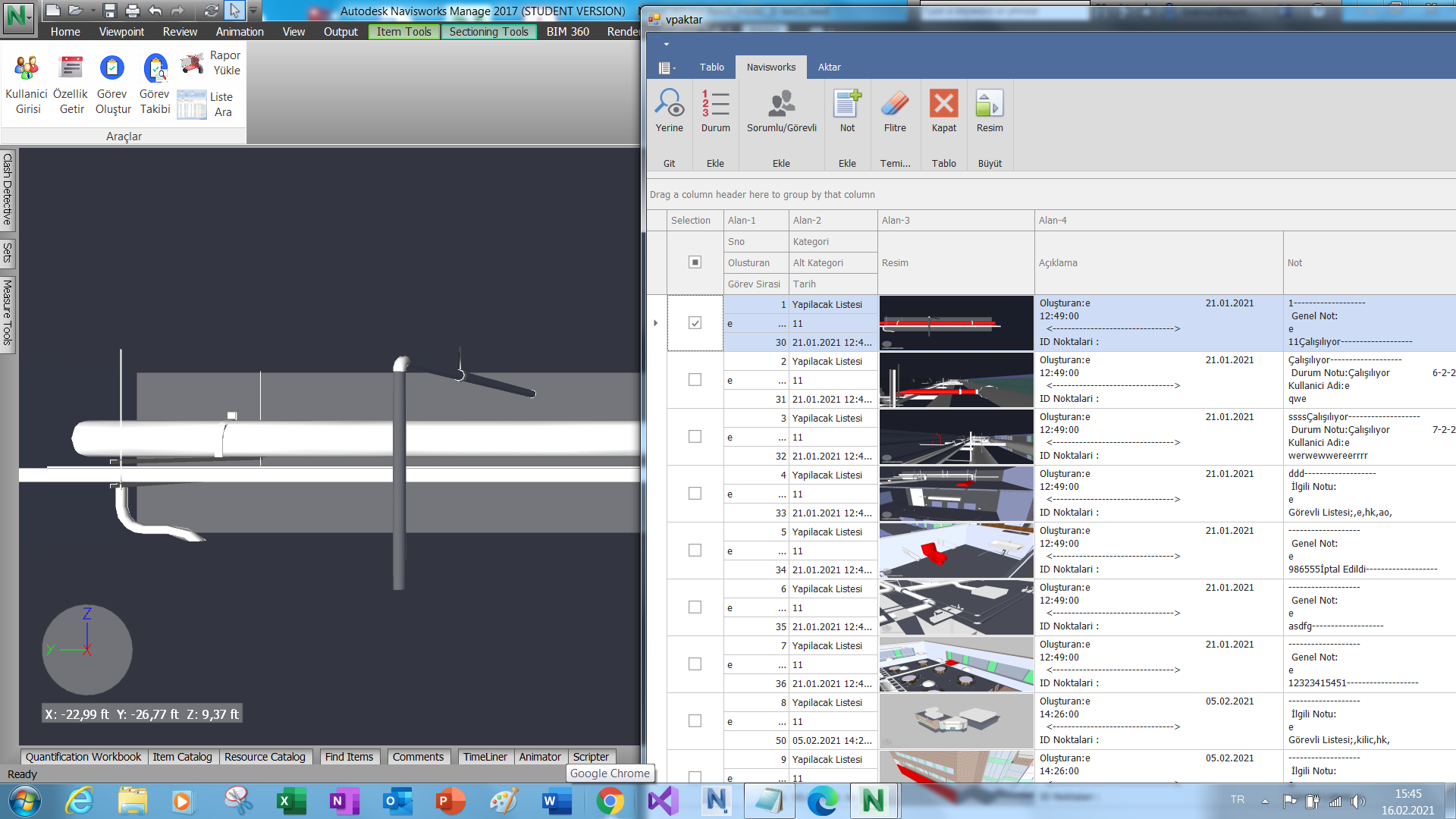1456x819 pixels.
Task: Toggle header select-all checkbox
Action: click(x=695, y=262)
